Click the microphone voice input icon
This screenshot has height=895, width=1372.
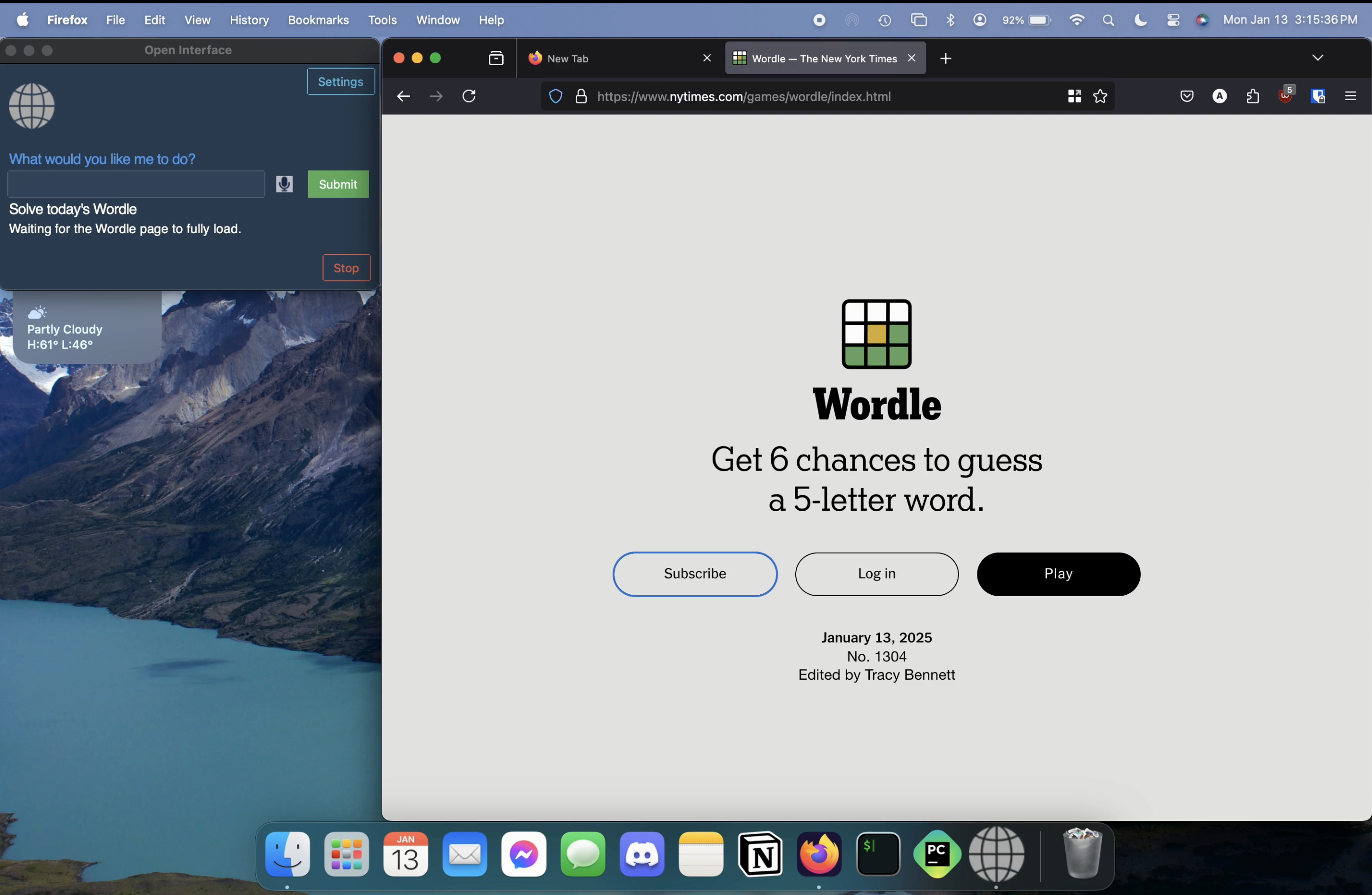[x=284, y=184]
